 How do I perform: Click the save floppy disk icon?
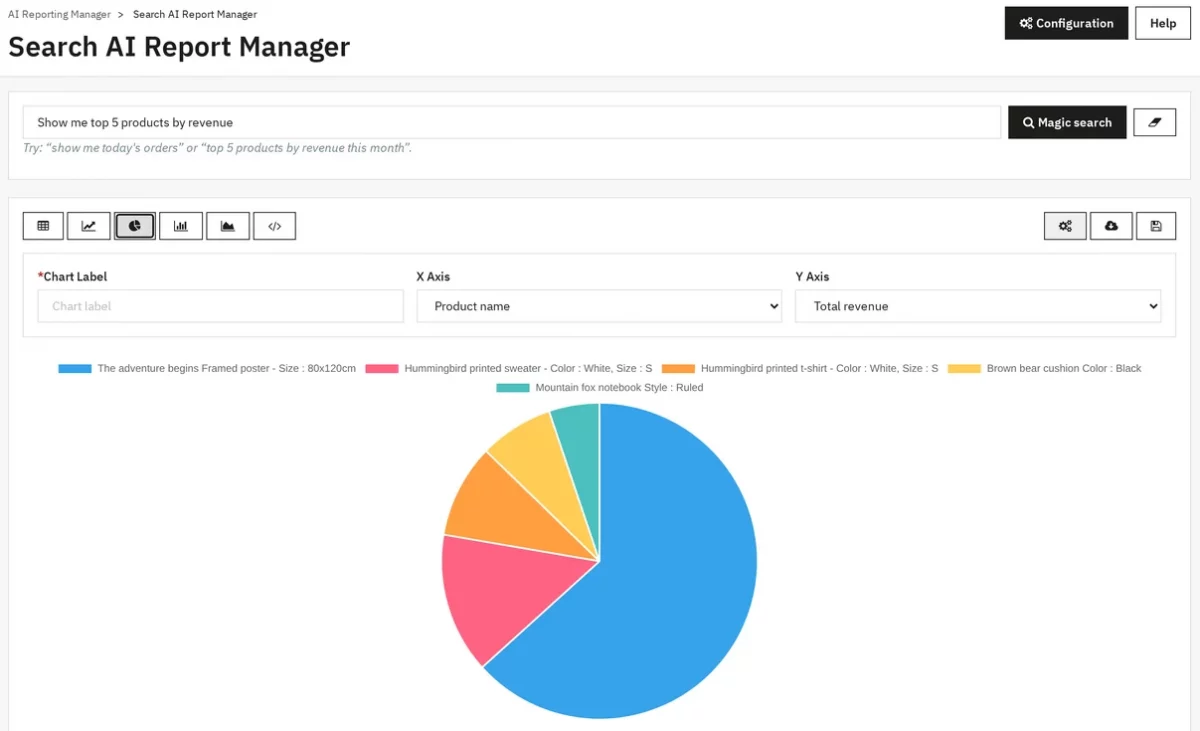pyautogui.click(x=1156, y=226)
